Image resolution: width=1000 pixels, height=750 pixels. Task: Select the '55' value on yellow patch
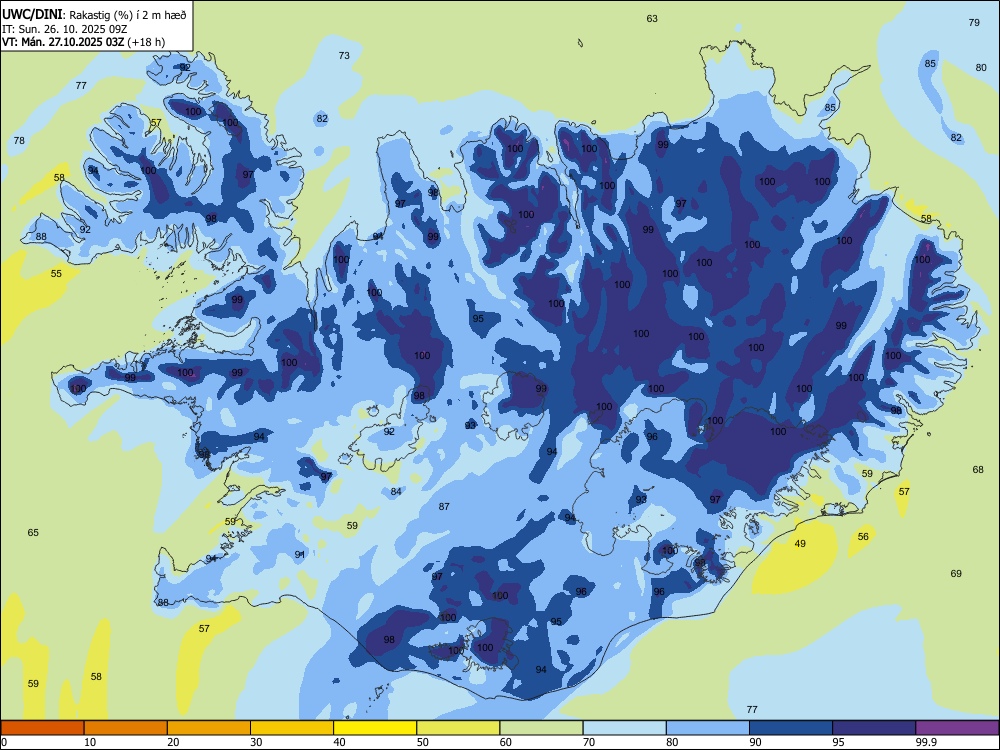point(56,274)
